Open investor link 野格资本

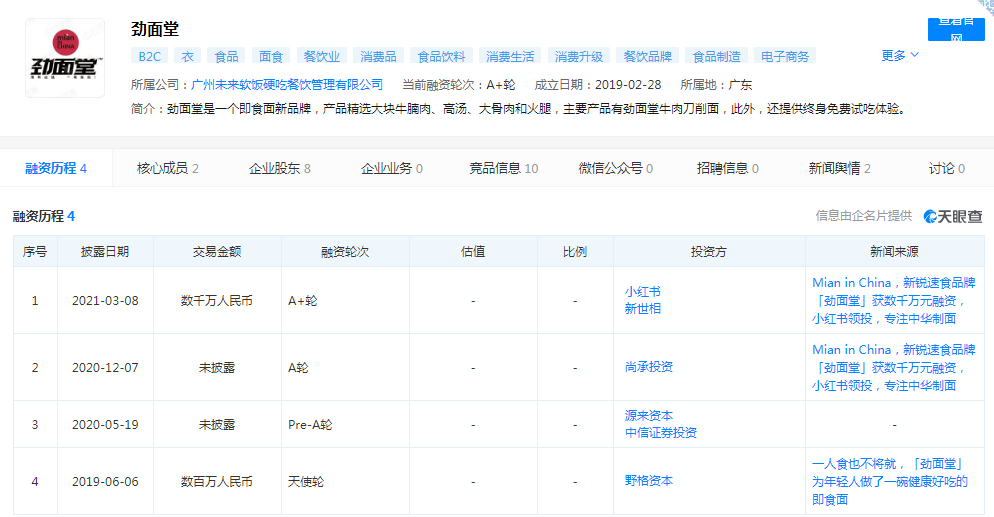[649, 481]
